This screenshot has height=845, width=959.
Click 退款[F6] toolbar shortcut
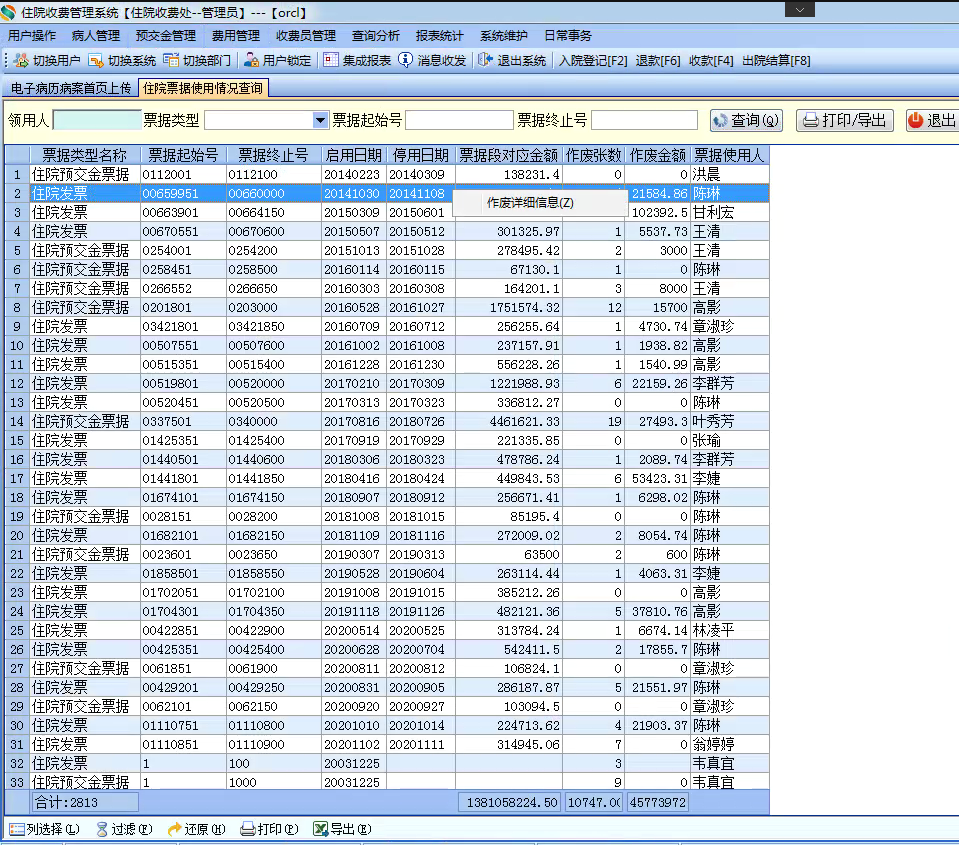(658, 61)
